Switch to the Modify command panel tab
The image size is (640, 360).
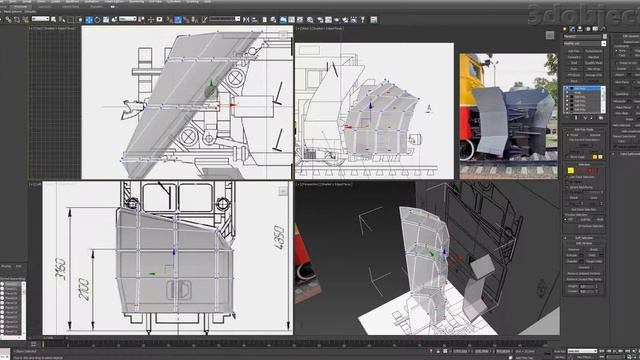click(572, 29)
